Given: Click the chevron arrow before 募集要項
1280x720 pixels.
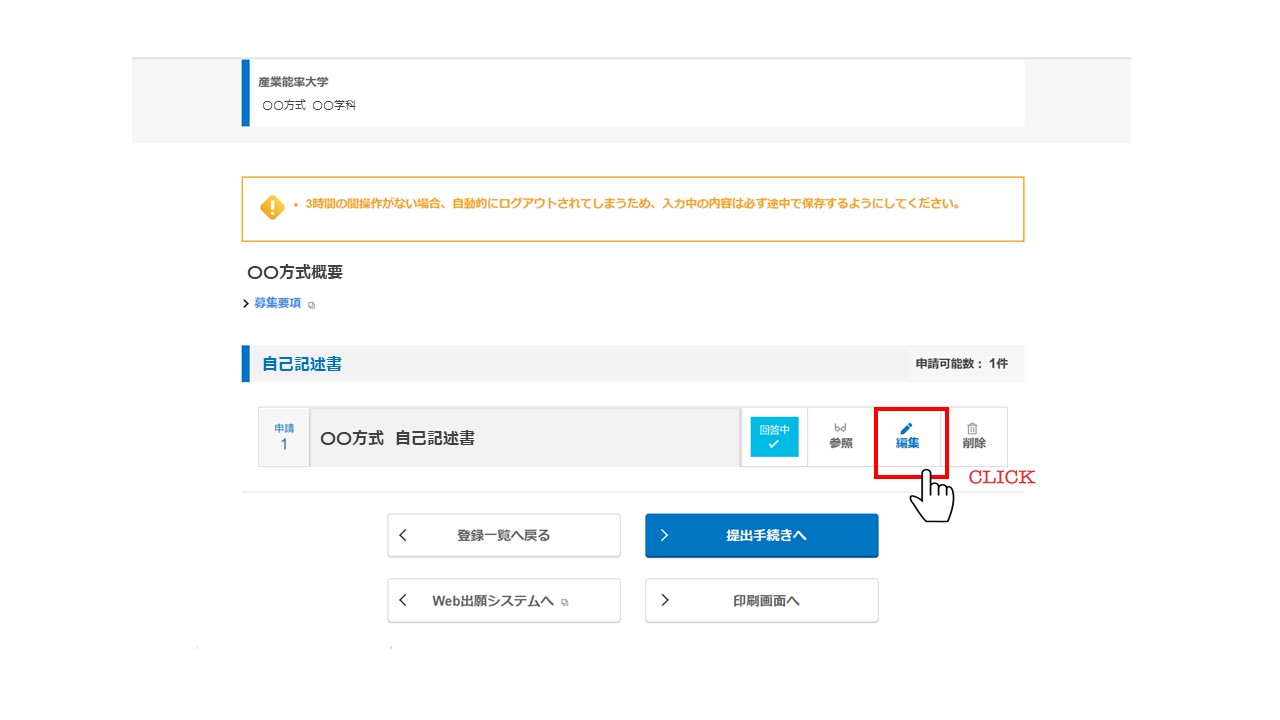Looking at the screenshot, I should (247, 304).
